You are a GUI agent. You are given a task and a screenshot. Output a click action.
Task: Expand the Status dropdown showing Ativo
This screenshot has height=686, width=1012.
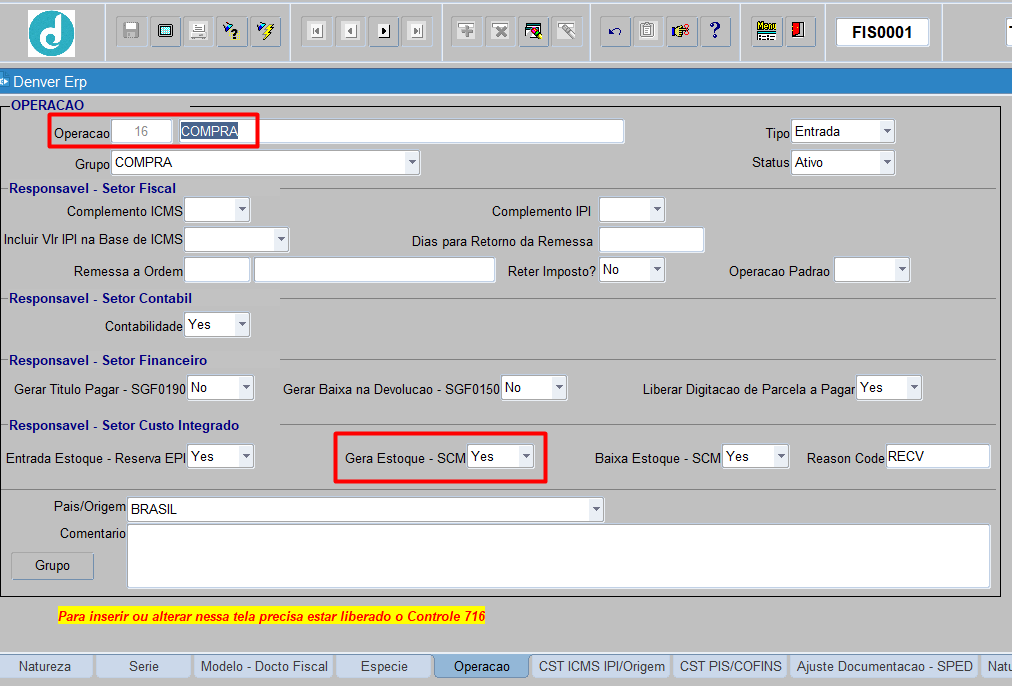pyautogui.click(x=843, y=163)
